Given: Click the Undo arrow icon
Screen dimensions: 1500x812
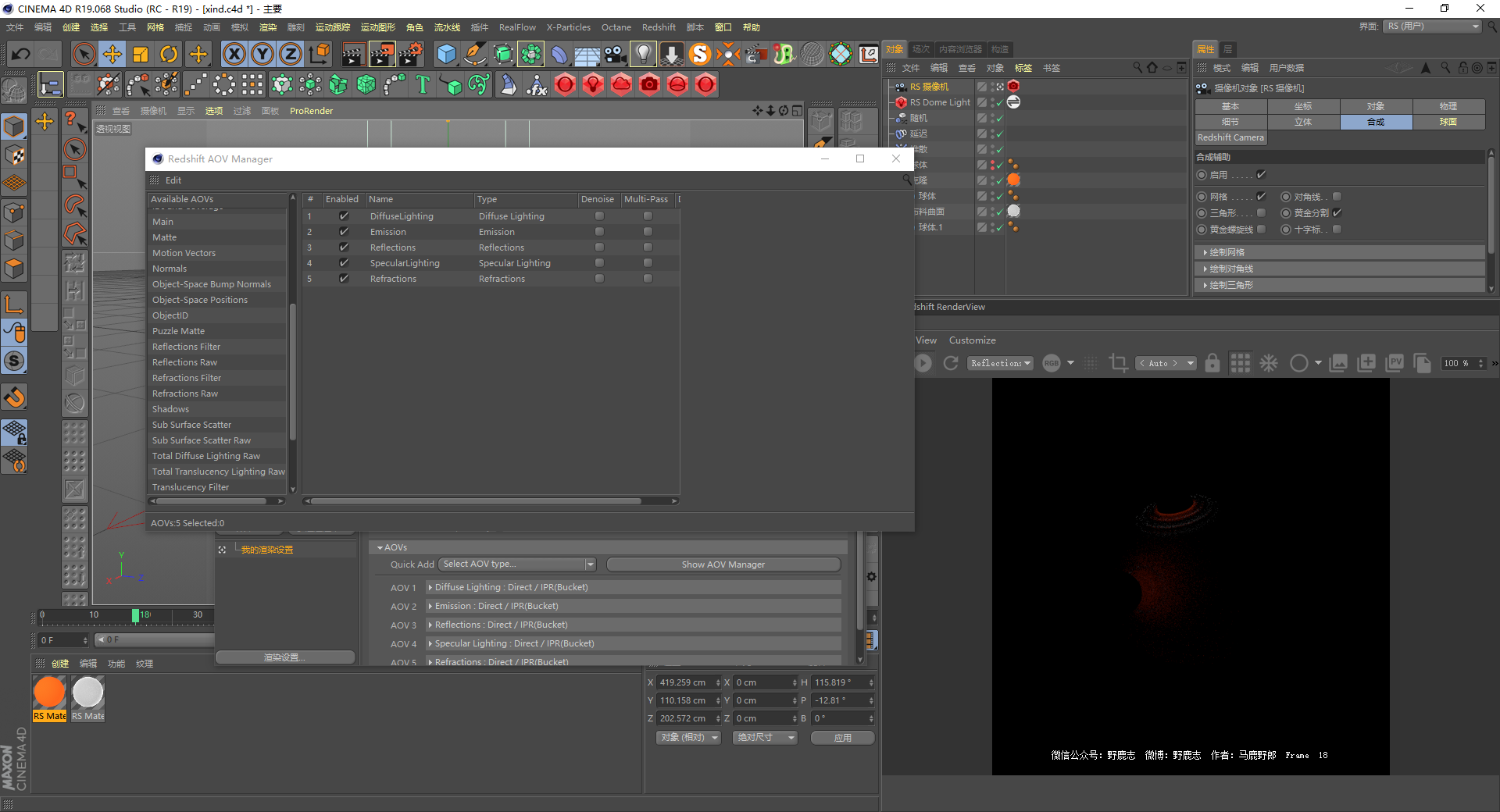Looking at the screenshot, I should tap(21, 54).
